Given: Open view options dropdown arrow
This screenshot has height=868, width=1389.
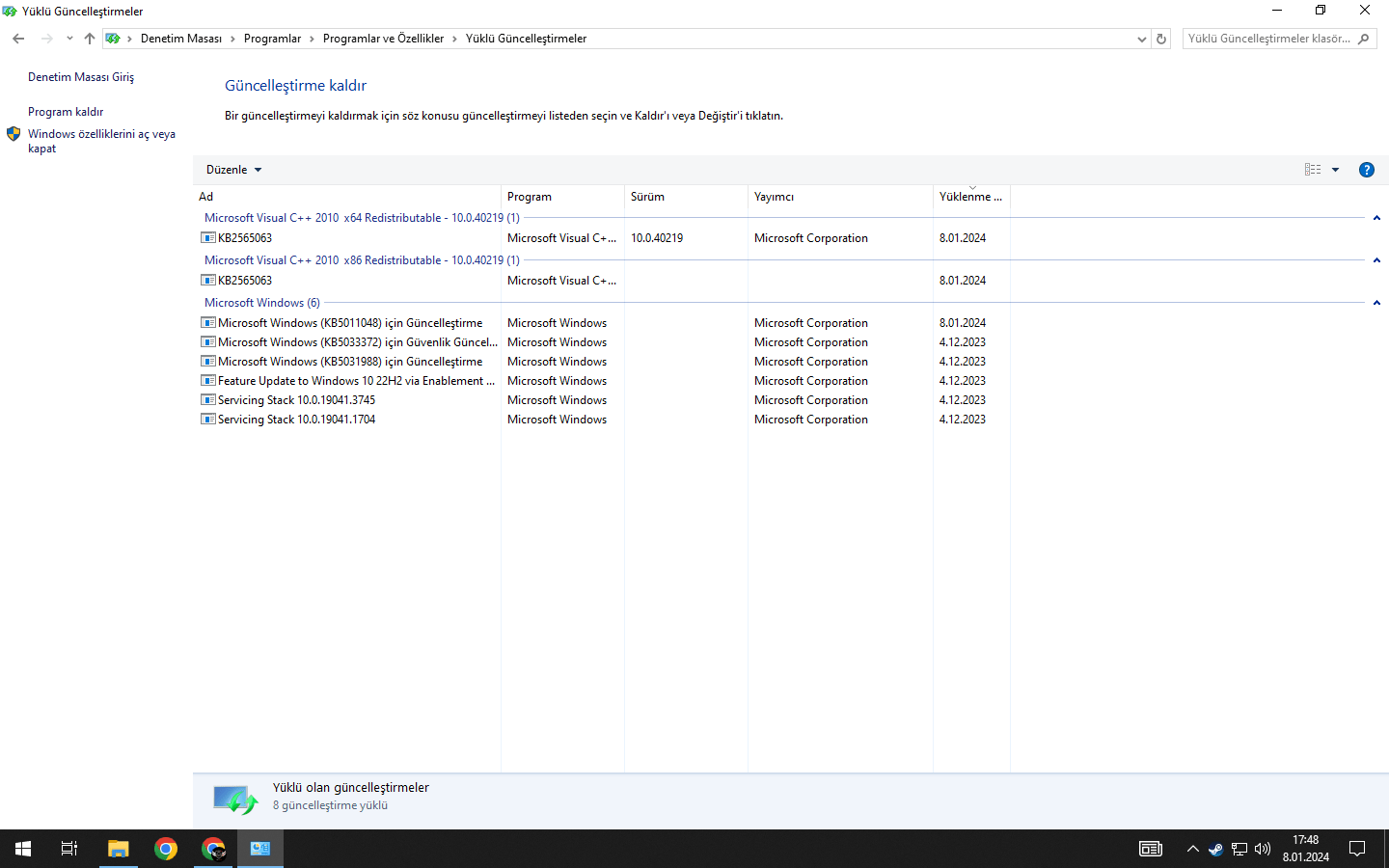Looking at the screenshot, I should click(x=1336, y=170).
